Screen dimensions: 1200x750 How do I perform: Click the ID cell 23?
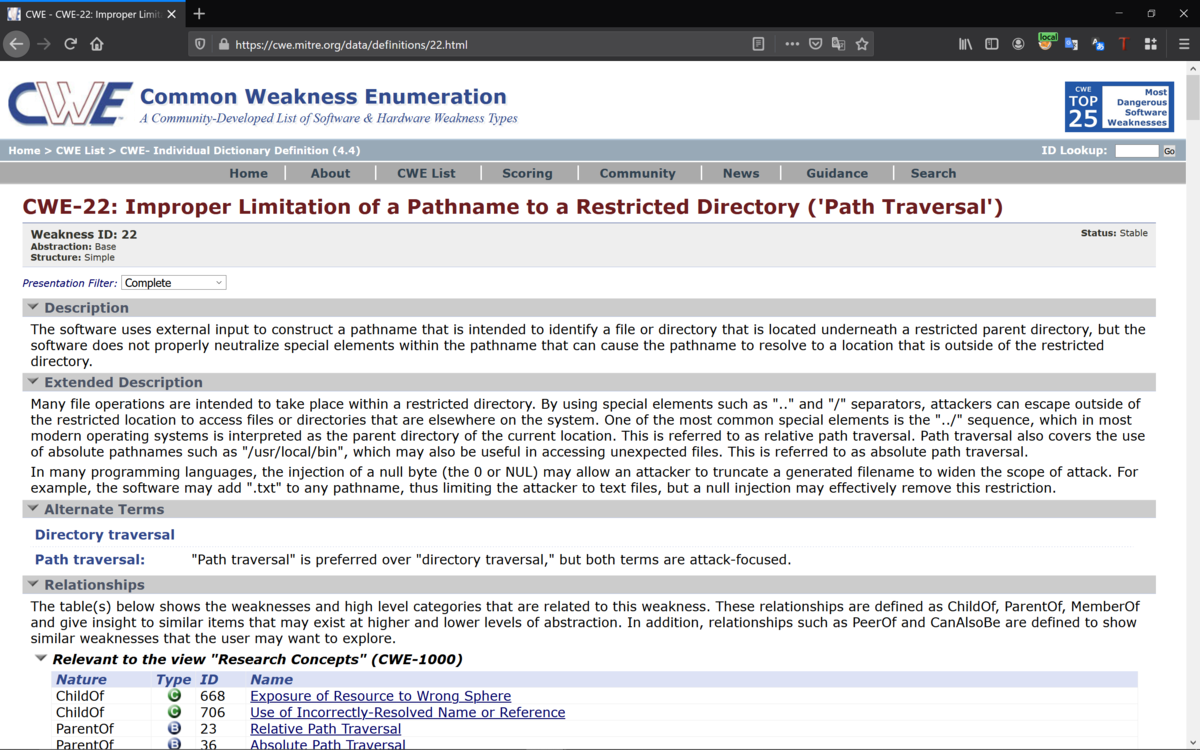pyautogui.click(x=208, y=729)
